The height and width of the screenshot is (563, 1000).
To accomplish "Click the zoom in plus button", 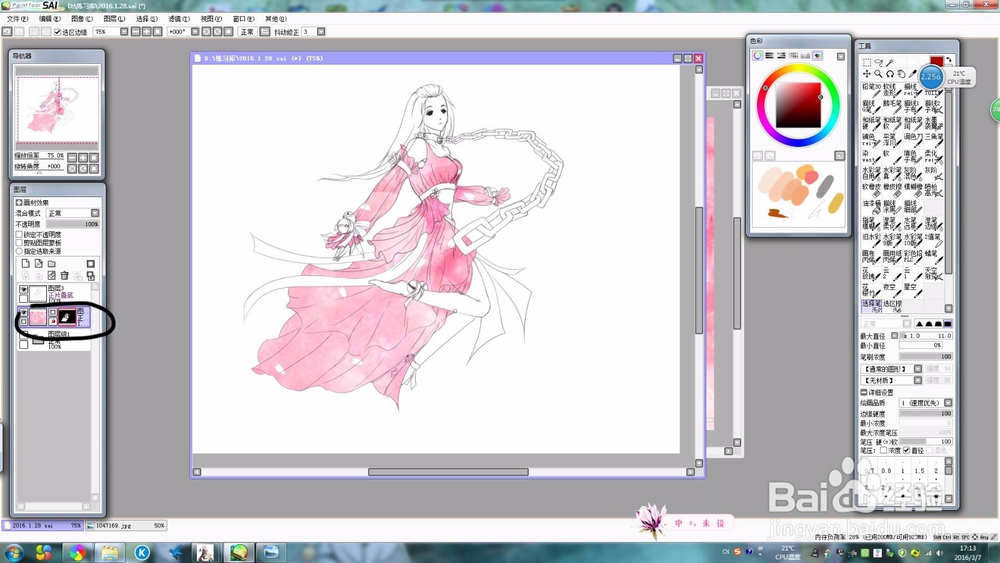I will [146, 31].
